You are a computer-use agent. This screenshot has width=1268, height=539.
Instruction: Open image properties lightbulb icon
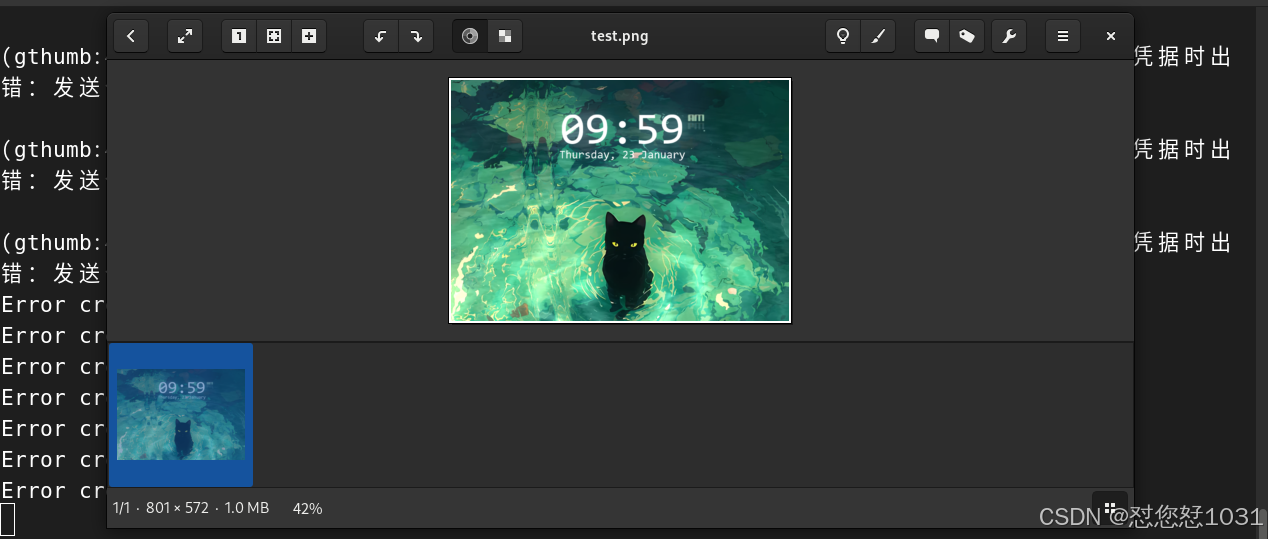pos(843,36)
